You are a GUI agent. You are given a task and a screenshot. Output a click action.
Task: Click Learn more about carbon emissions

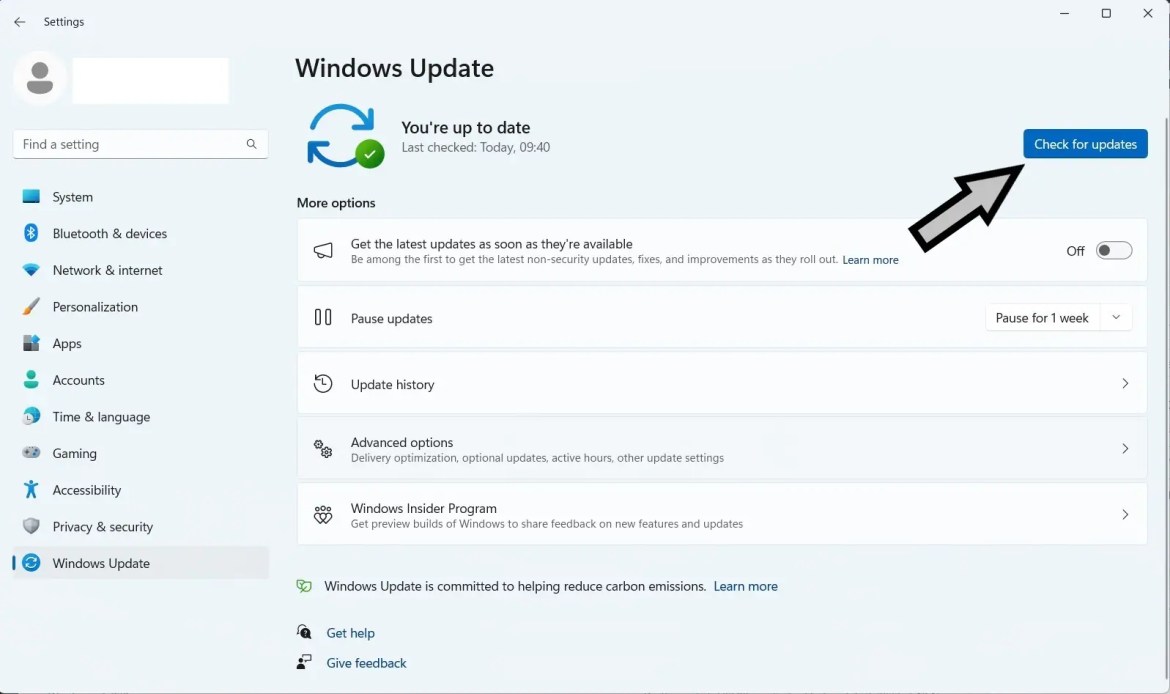pyautogui.click(x=745, y=586)
